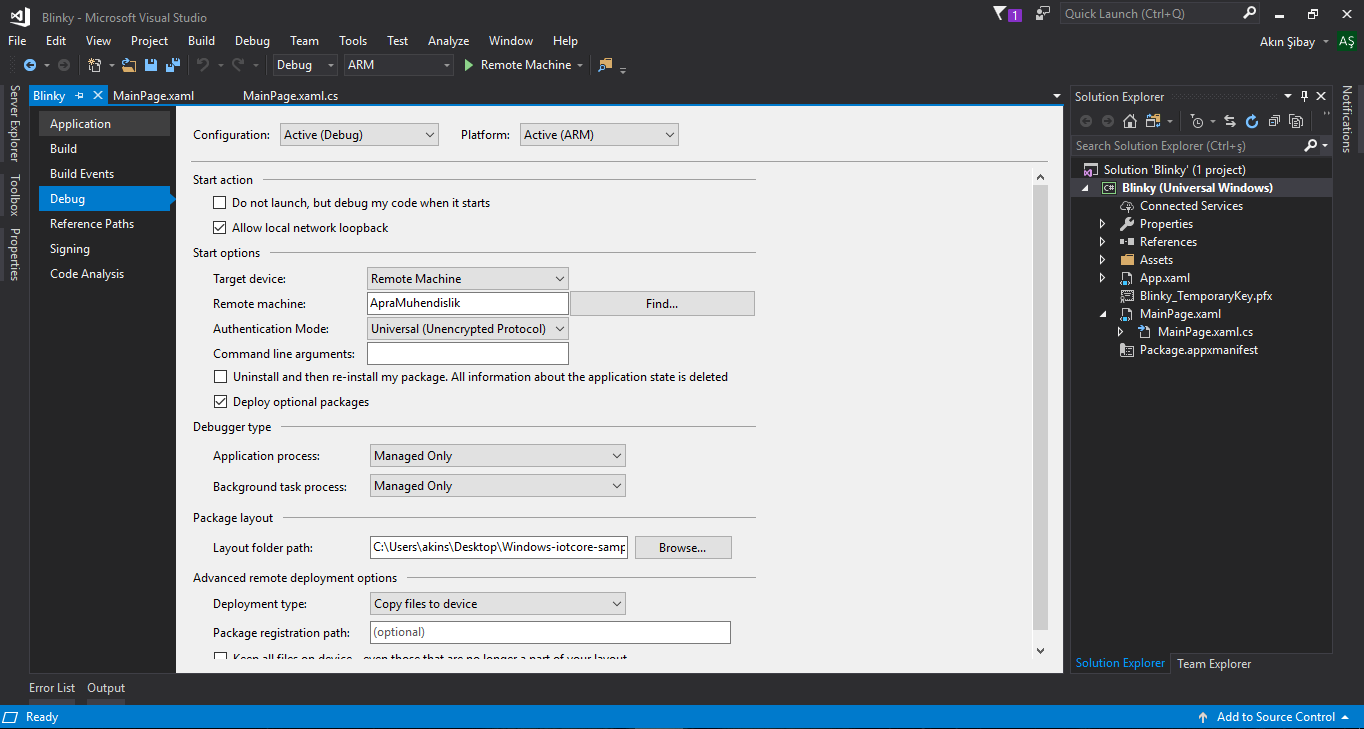Click Show All Files icon

(x=1296, y=121)
